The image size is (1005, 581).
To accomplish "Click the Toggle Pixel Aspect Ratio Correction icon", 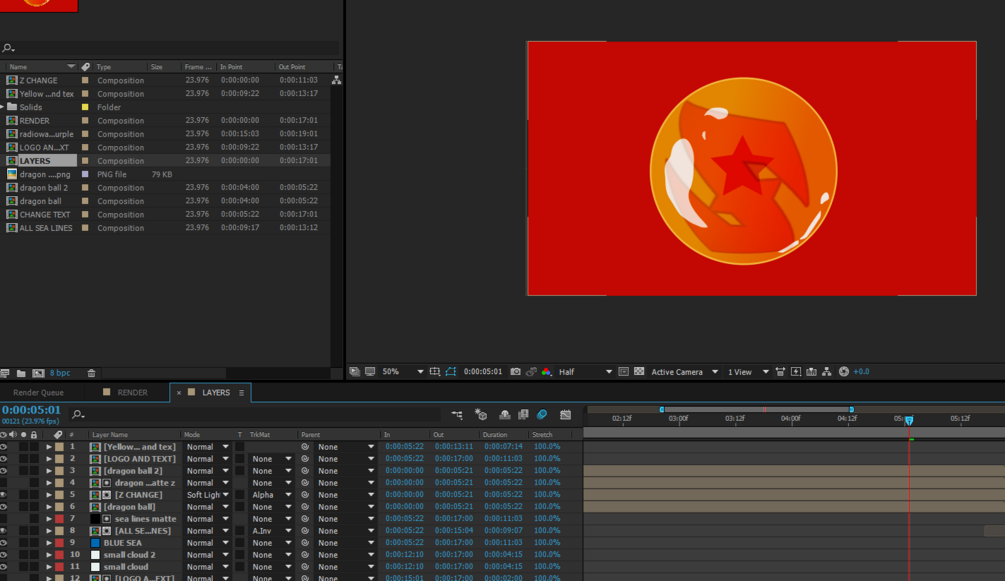I will pyautogui.click(x=780, y=372).
